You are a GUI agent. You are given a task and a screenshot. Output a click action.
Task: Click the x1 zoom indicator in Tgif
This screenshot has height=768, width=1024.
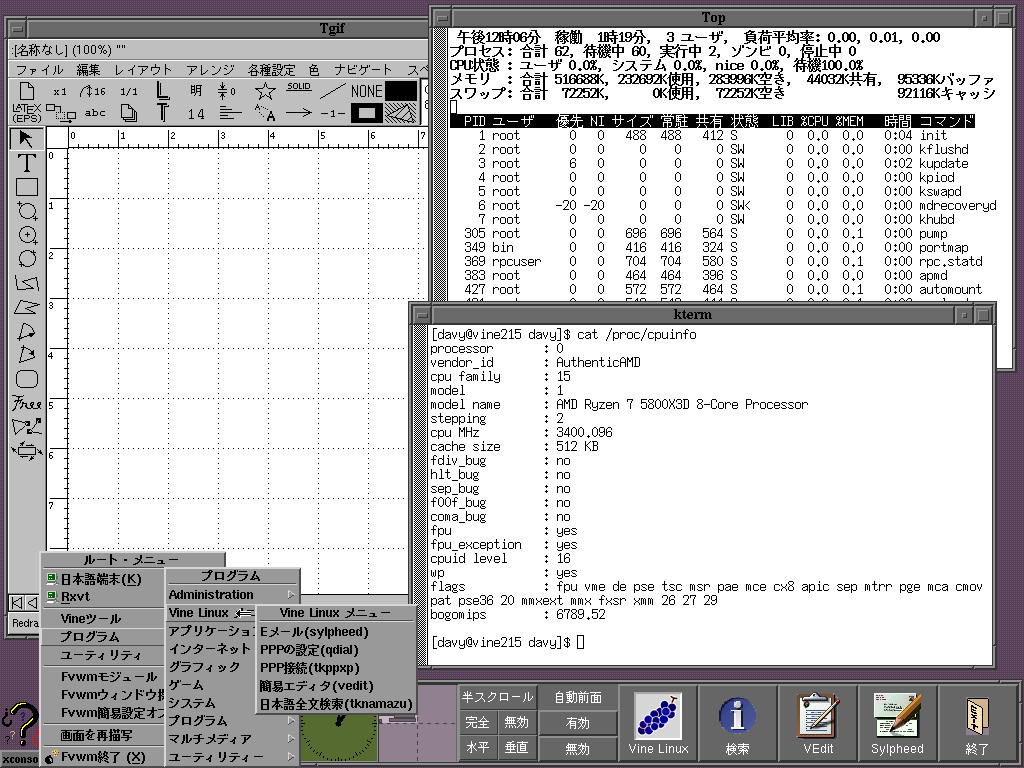(x=60, y=91)
